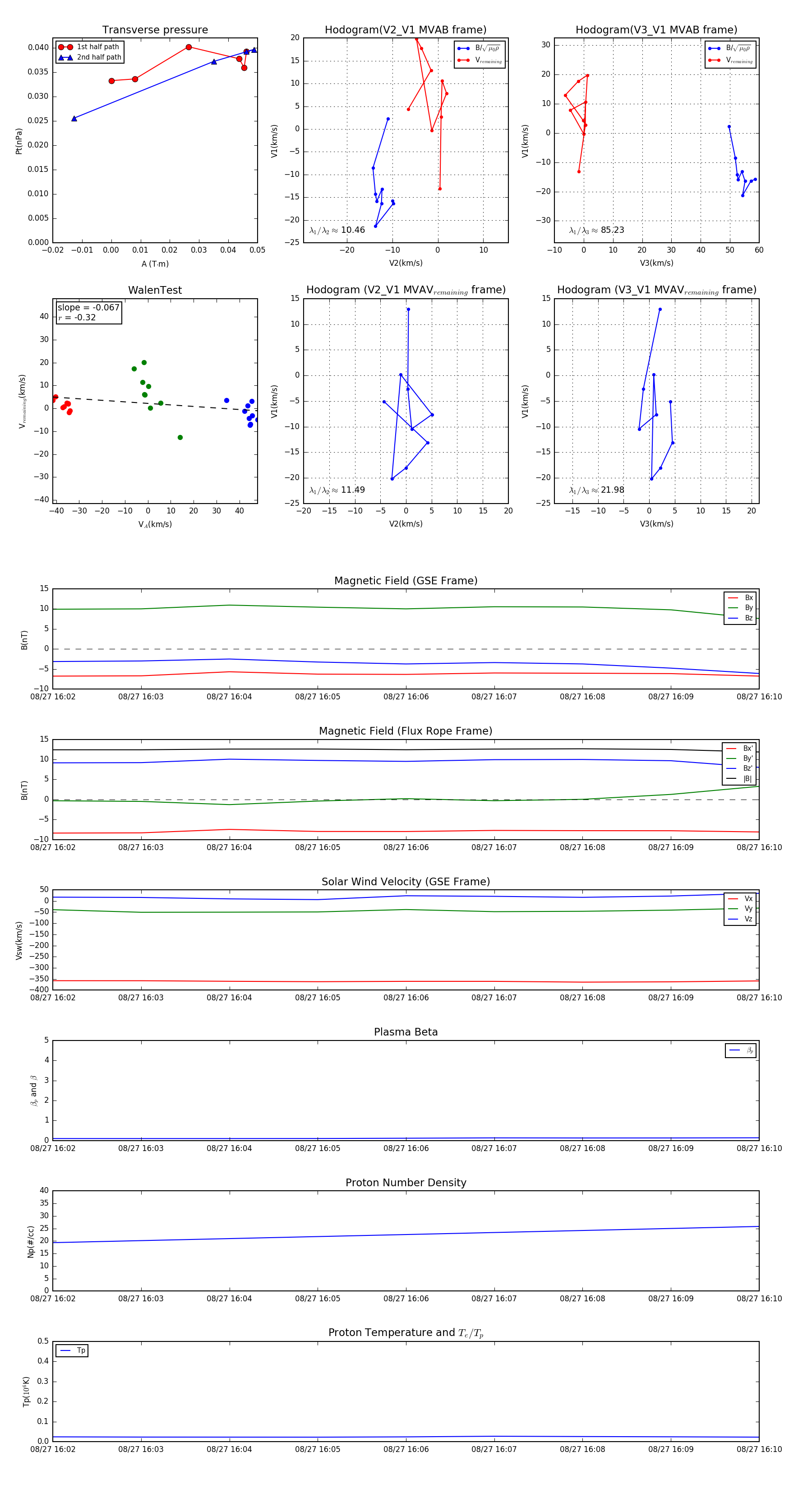The height and width of the screenshot is (1489, 812).
Task: Click the 'By' legend entry in GSE magnetic field plot
Action: coord(740,608)
